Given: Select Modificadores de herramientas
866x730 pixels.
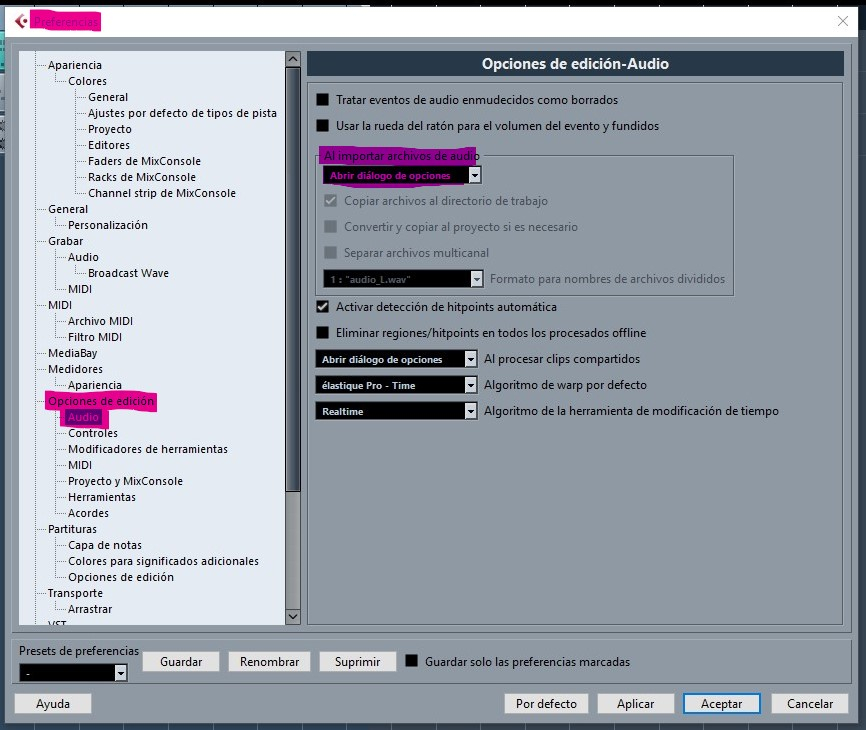Looking at the screenshot, I should pos(147,449).
